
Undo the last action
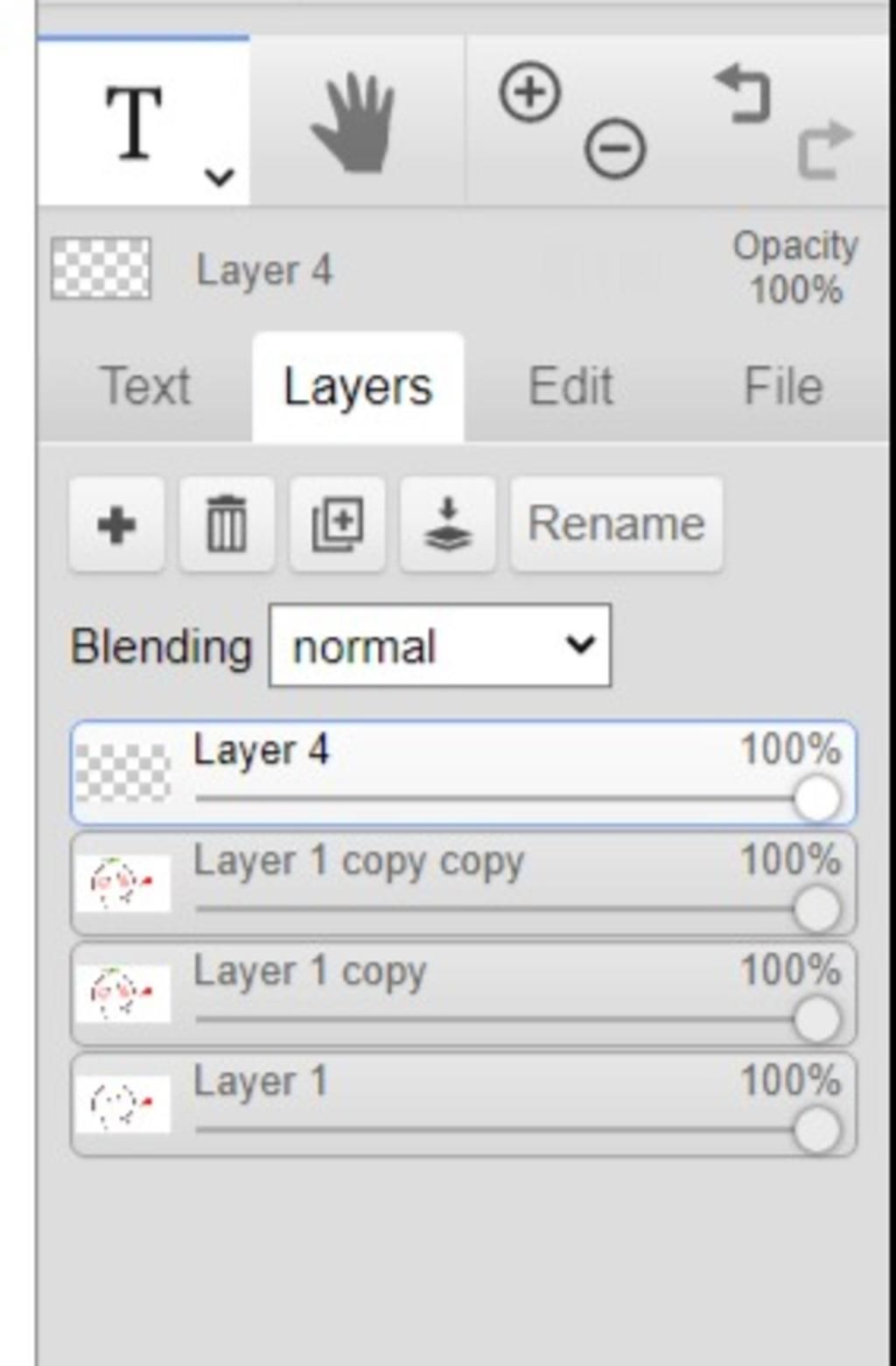click(744, 94)
